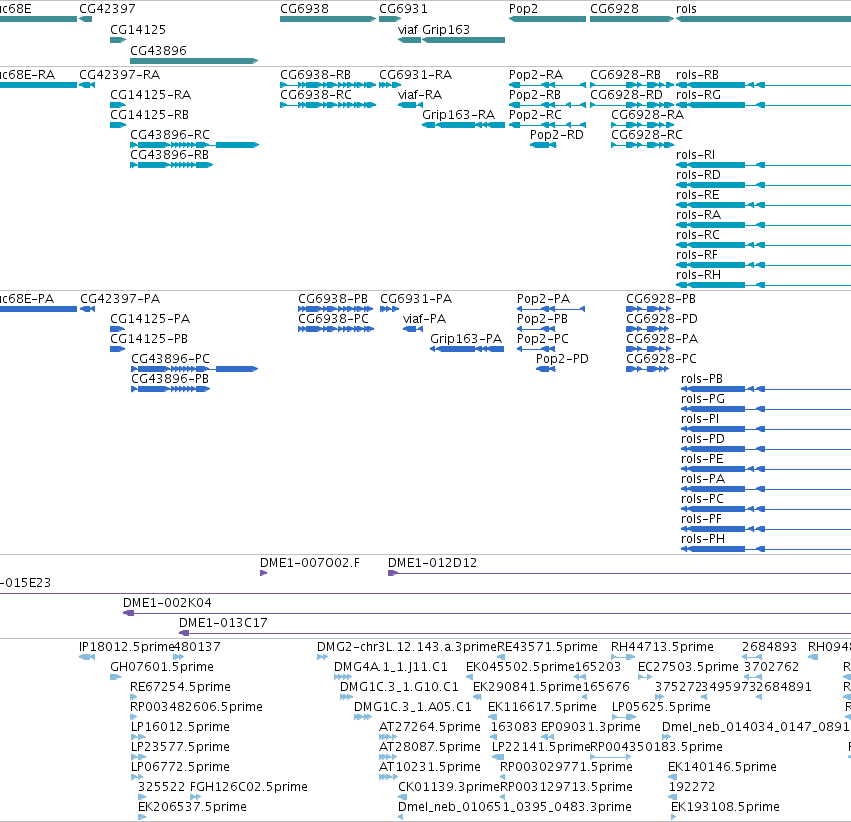Select the DMG4A.1_1.J11.C1 EST label
This screenshot has width=851, height=822.
click(391, 667)
